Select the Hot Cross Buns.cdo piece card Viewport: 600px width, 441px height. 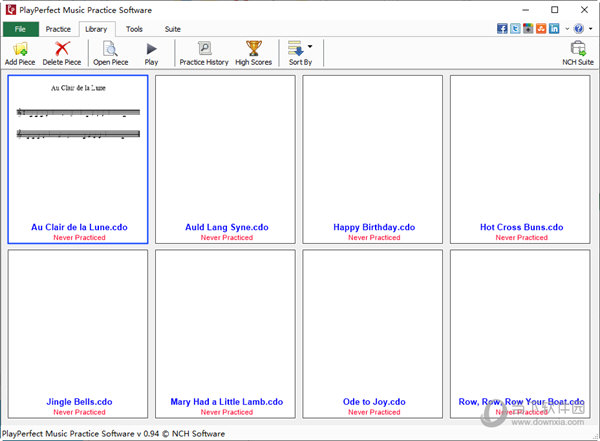point(520,159)
